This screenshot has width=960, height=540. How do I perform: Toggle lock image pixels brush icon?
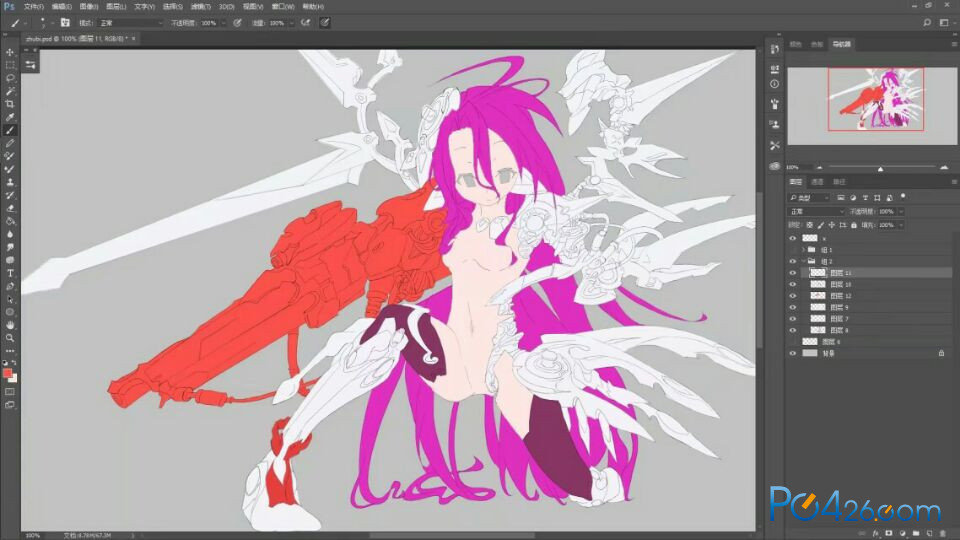[x=821, y=225]
